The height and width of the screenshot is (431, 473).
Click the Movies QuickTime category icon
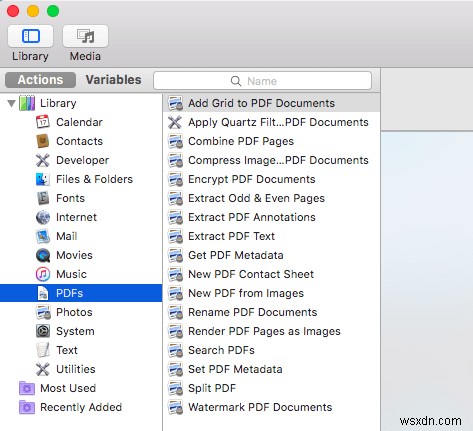click(43, 255)
